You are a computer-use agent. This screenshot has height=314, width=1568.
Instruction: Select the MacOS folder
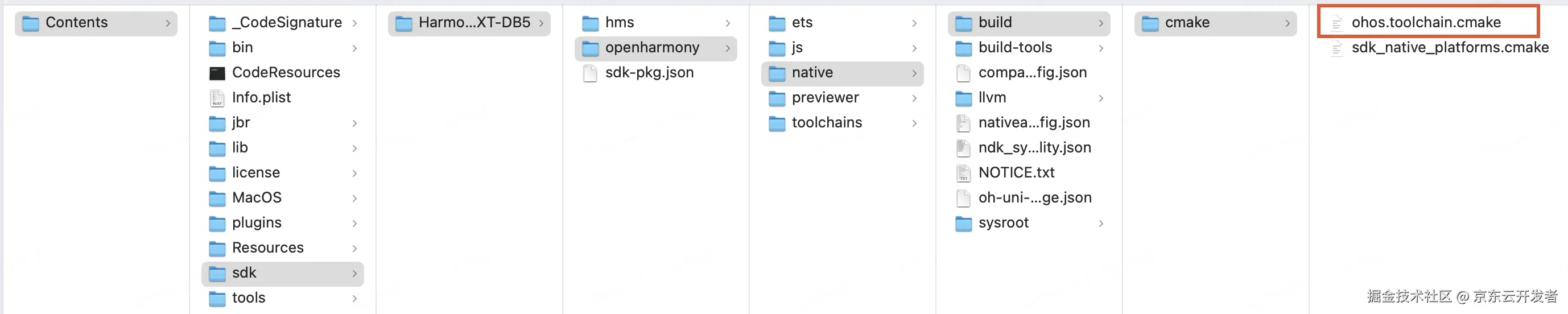[x=256, y=198]
